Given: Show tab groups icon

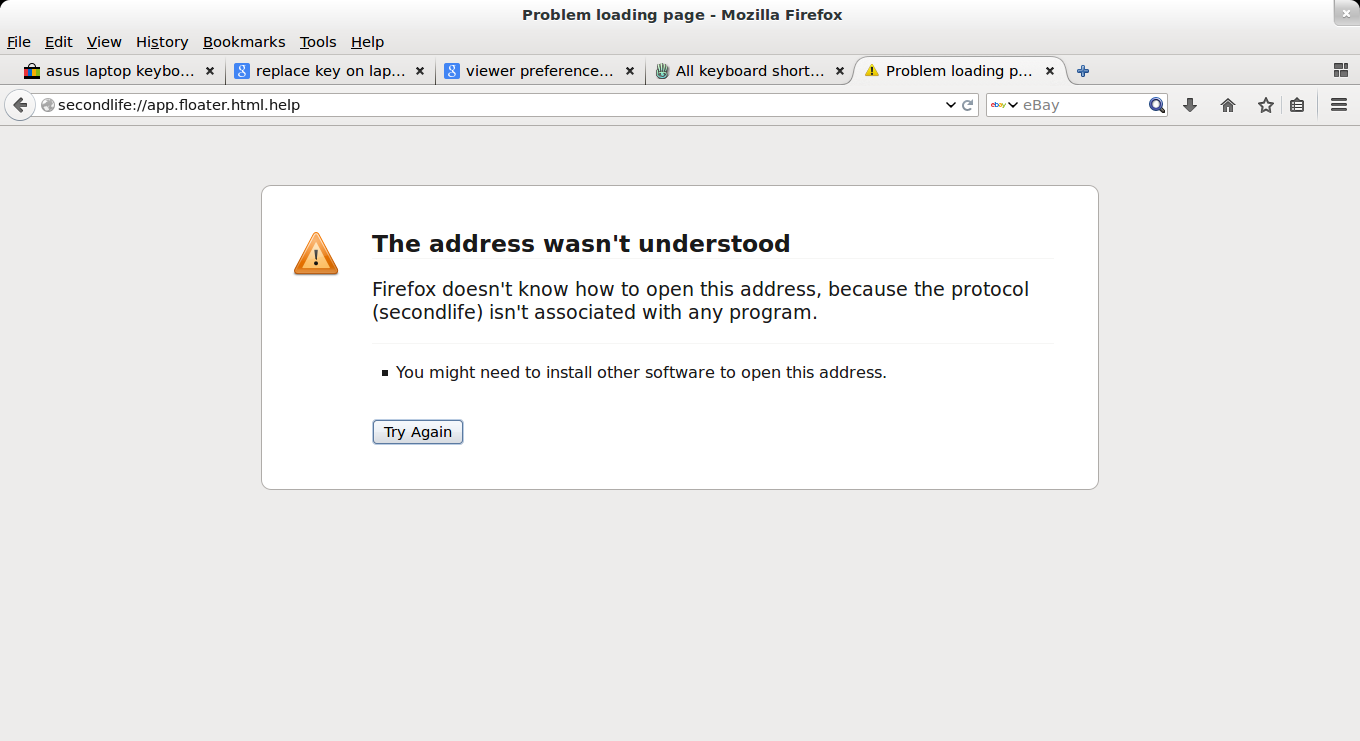Looking at the screenshot, I should pyautogui.click(x=1341, y=70).
